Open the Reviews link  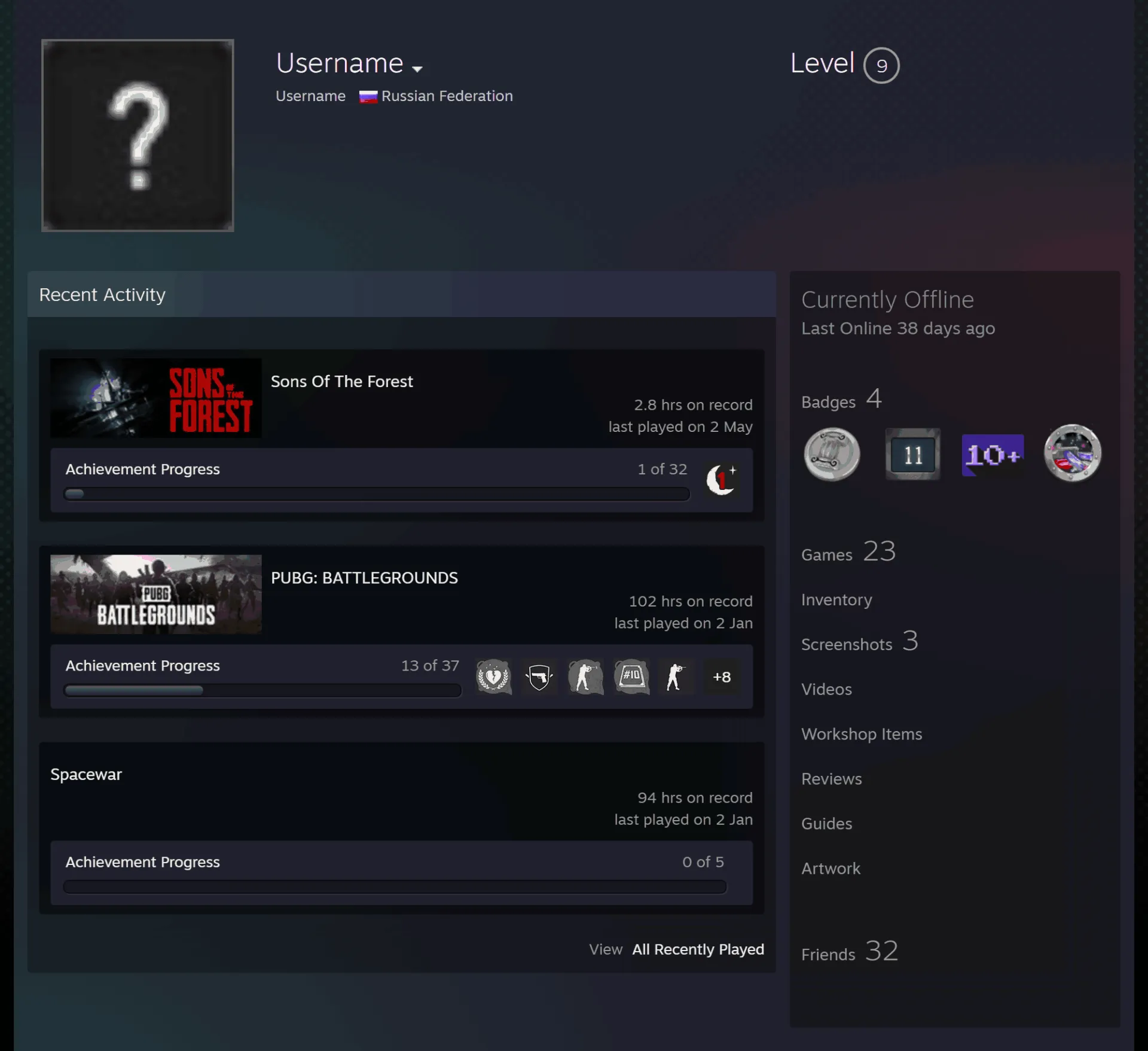coord(831,779)
